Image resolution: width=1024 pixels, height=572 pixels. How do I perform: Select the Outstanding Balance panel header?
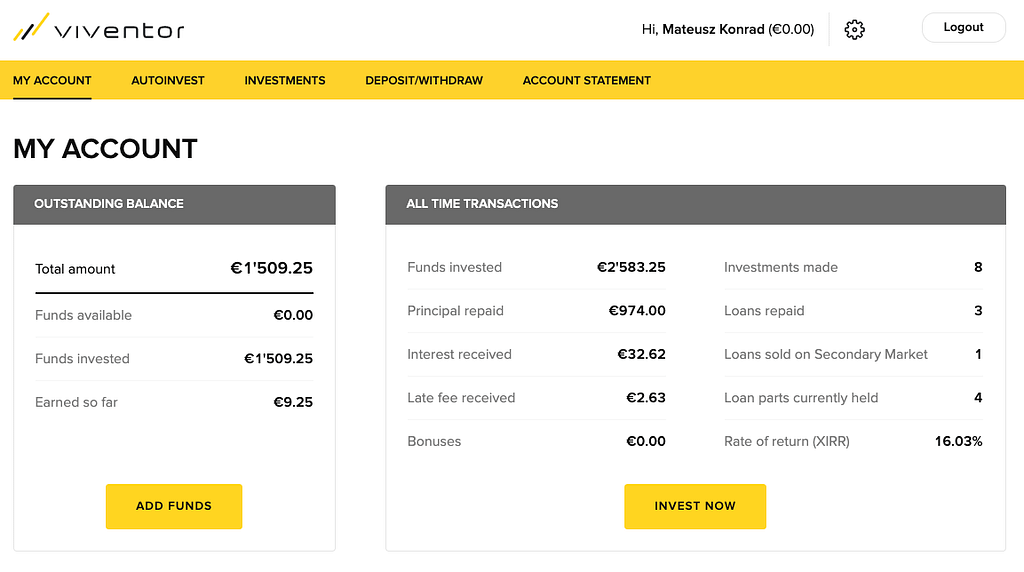point(174,204)
